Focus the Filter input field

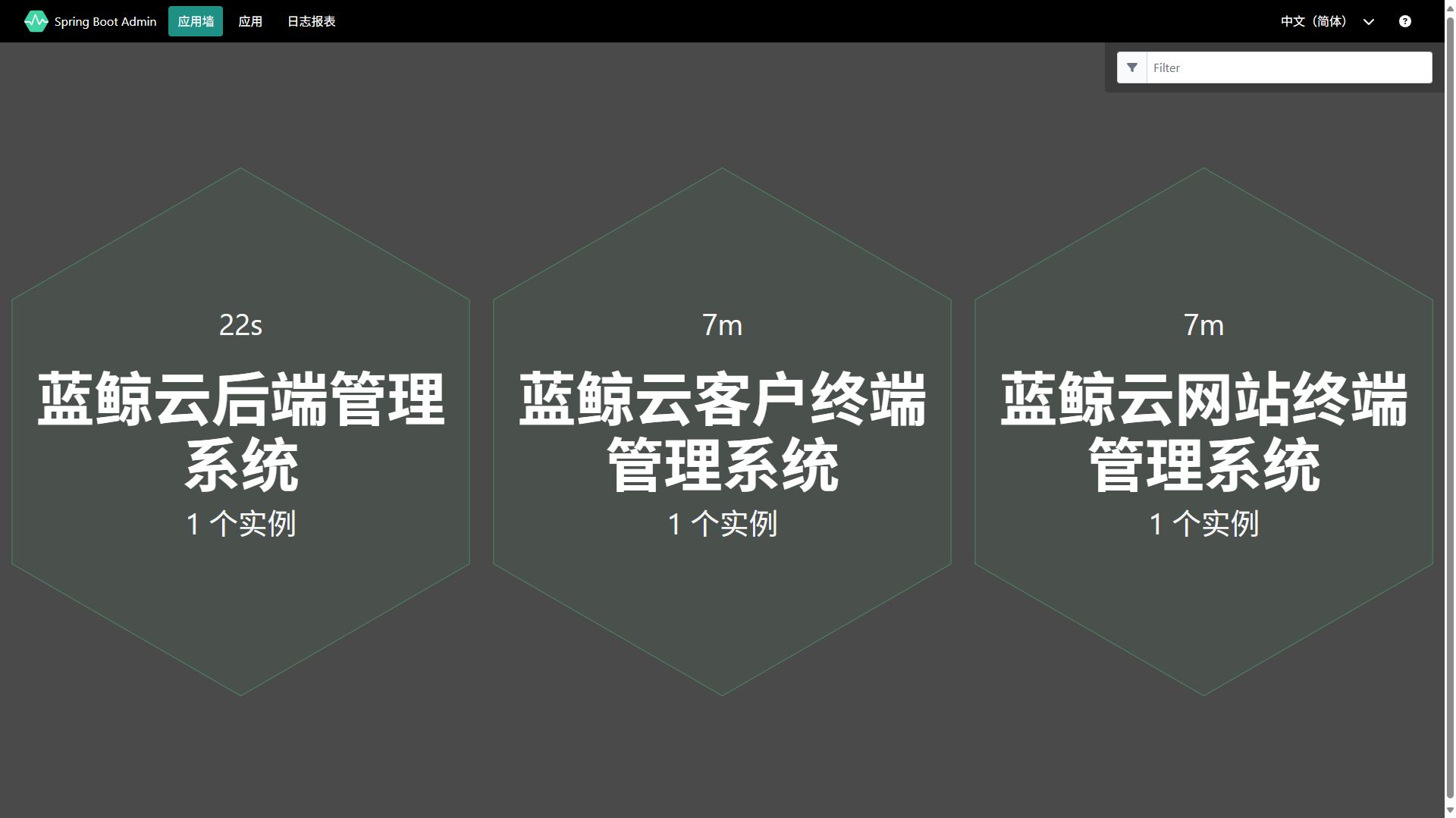[x=1289, y=67]
